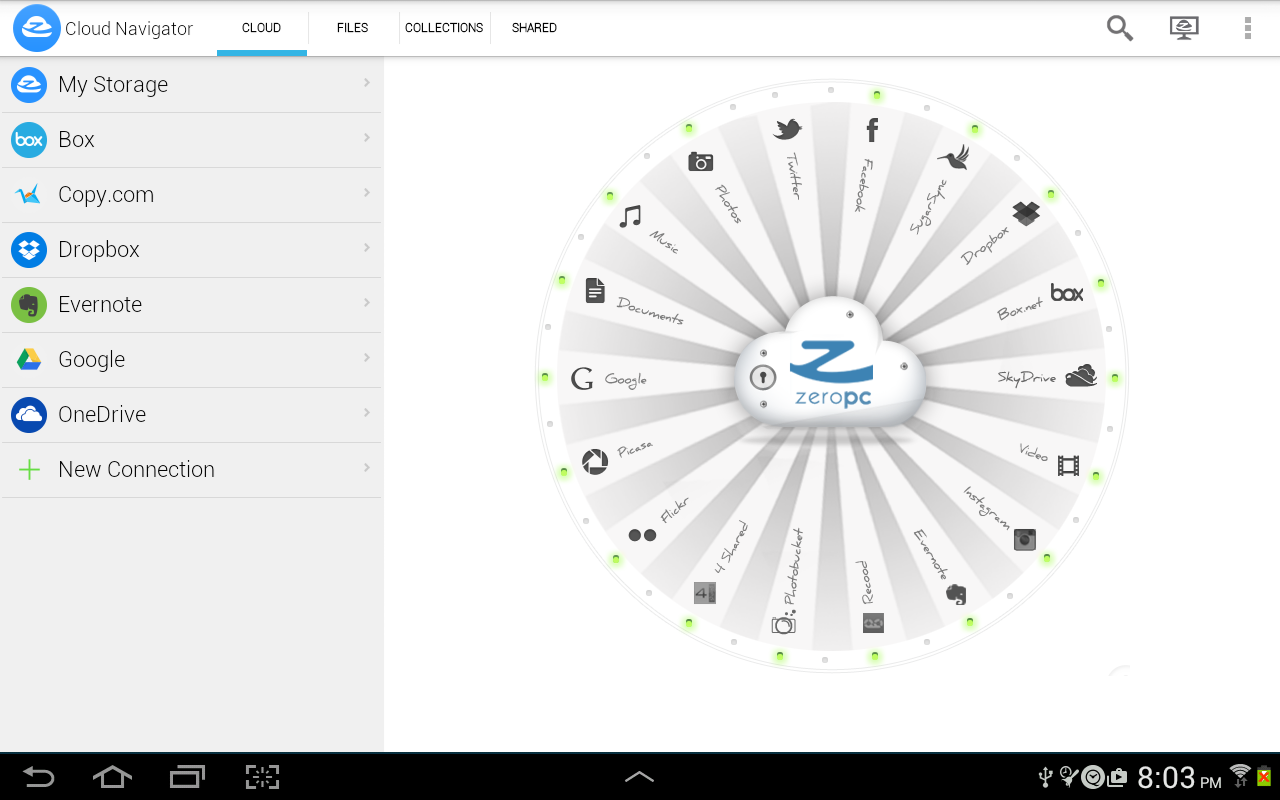Select the Photobucket camera icon

click(783, 623)
